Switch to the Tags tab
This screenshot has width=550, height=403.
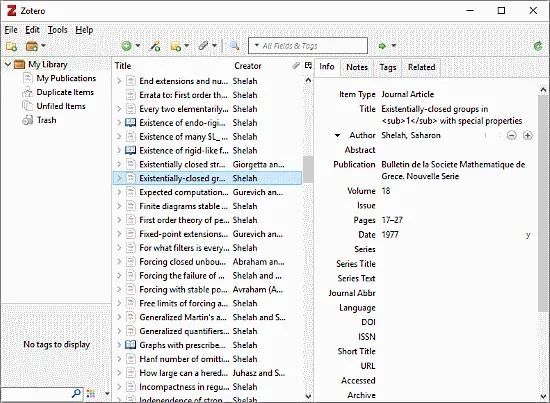388,67
